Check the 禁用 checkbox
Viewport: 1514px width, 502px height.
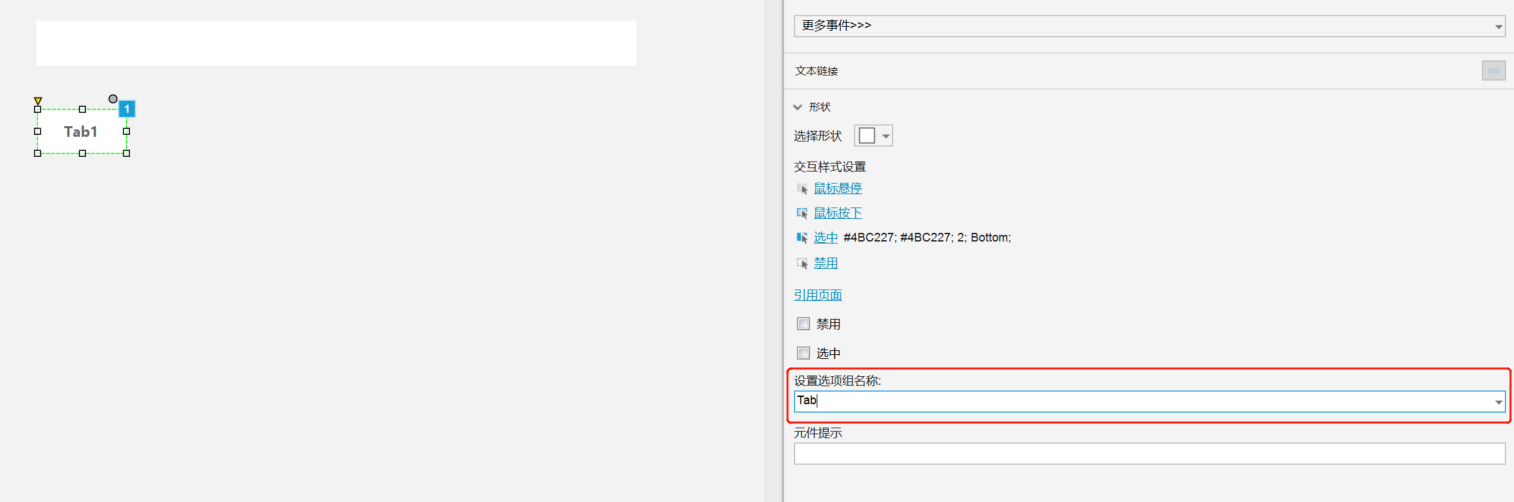coord(803,324)
